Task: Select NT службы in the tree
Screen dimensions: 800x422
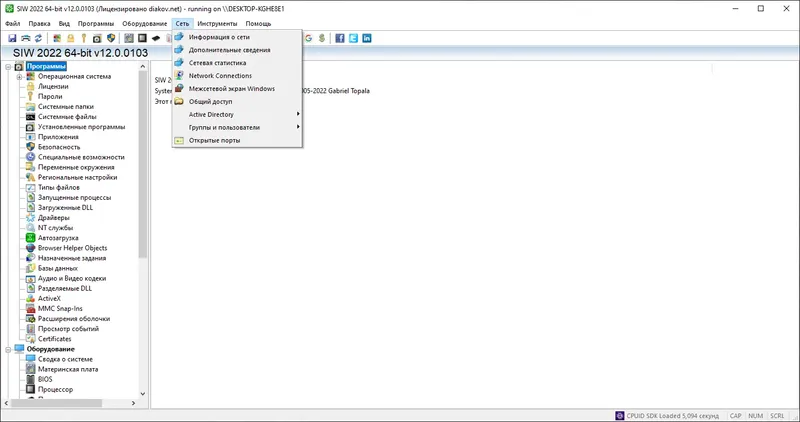Action: pos(55,228)
